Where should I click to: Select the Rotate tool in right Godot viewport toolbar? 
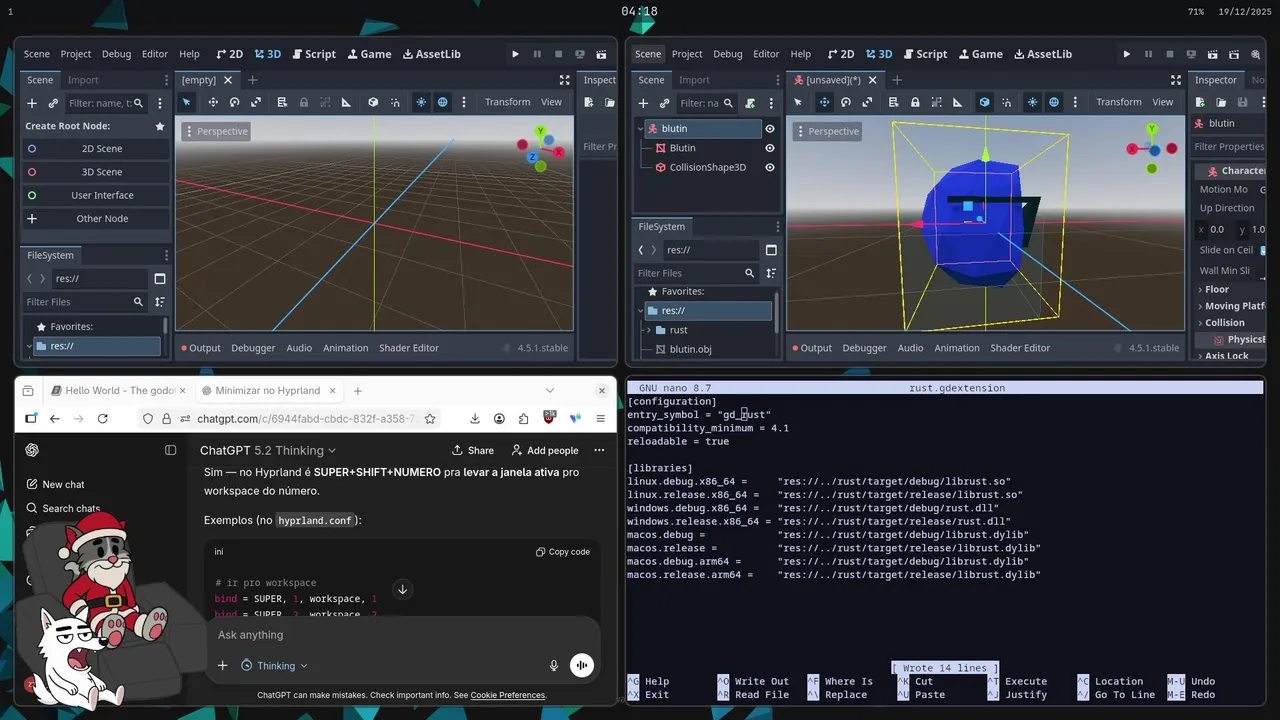pos(846,102)
